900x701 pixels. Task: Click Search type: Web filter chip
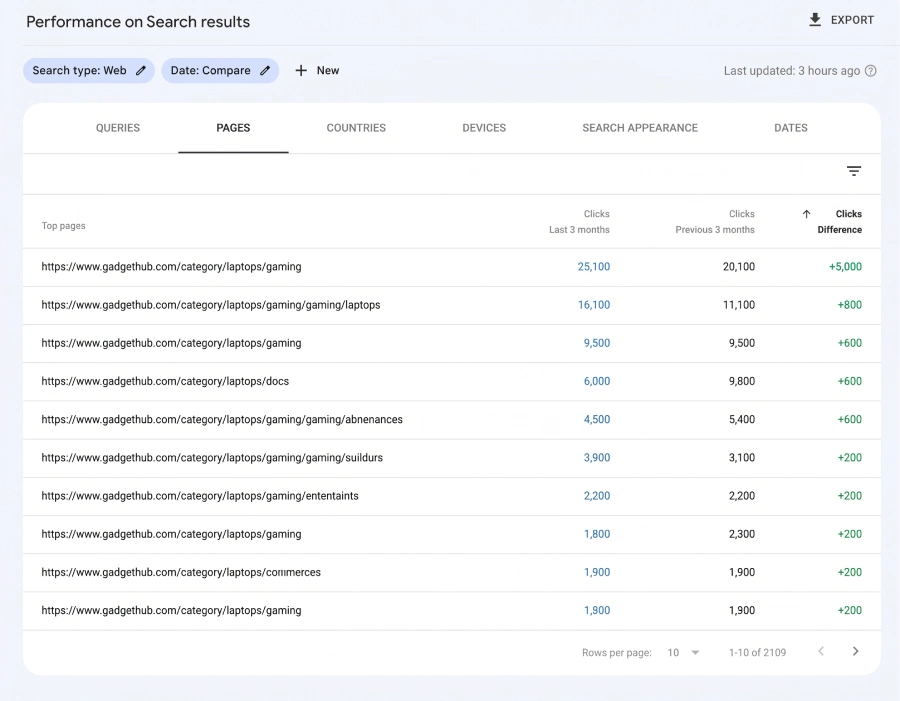89,71
